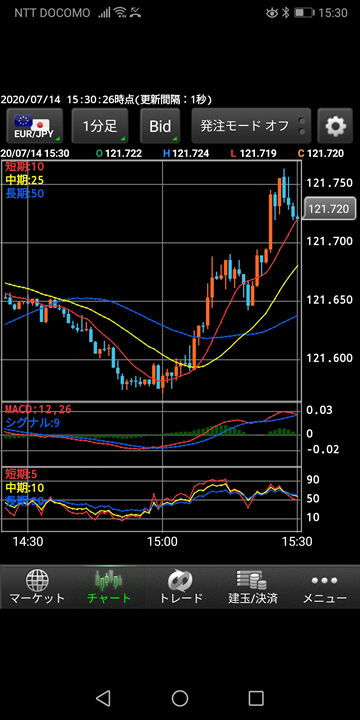Tap the MACD:12,26 indicator label
Image resolution: width=360 pixels, height=720 pixels.
click(38, 409)
